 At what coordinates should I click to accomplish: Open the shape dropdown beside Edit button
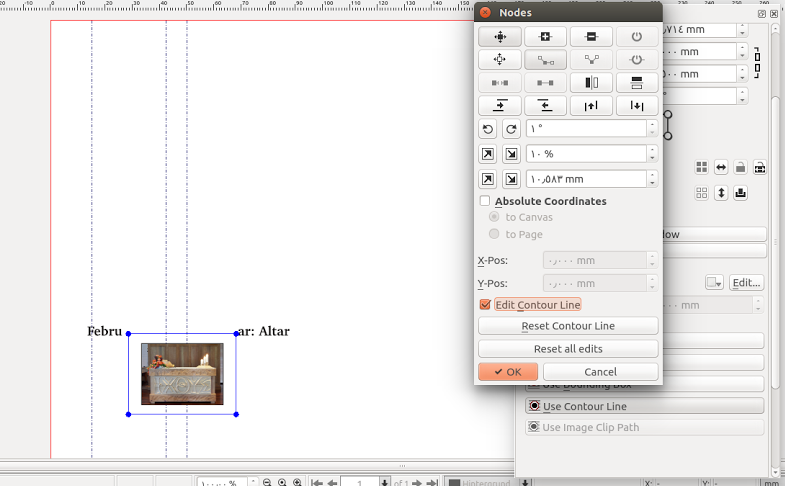tap(714, 283)
